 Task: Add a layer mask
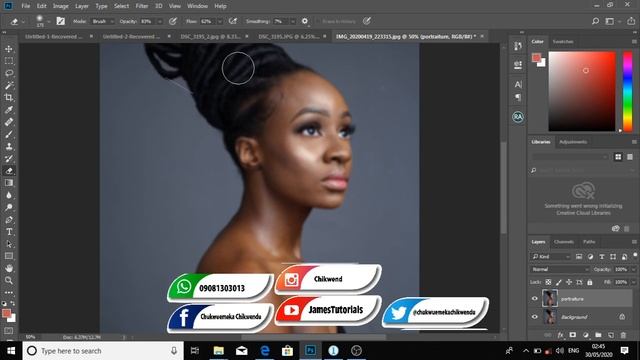(573, 335)
